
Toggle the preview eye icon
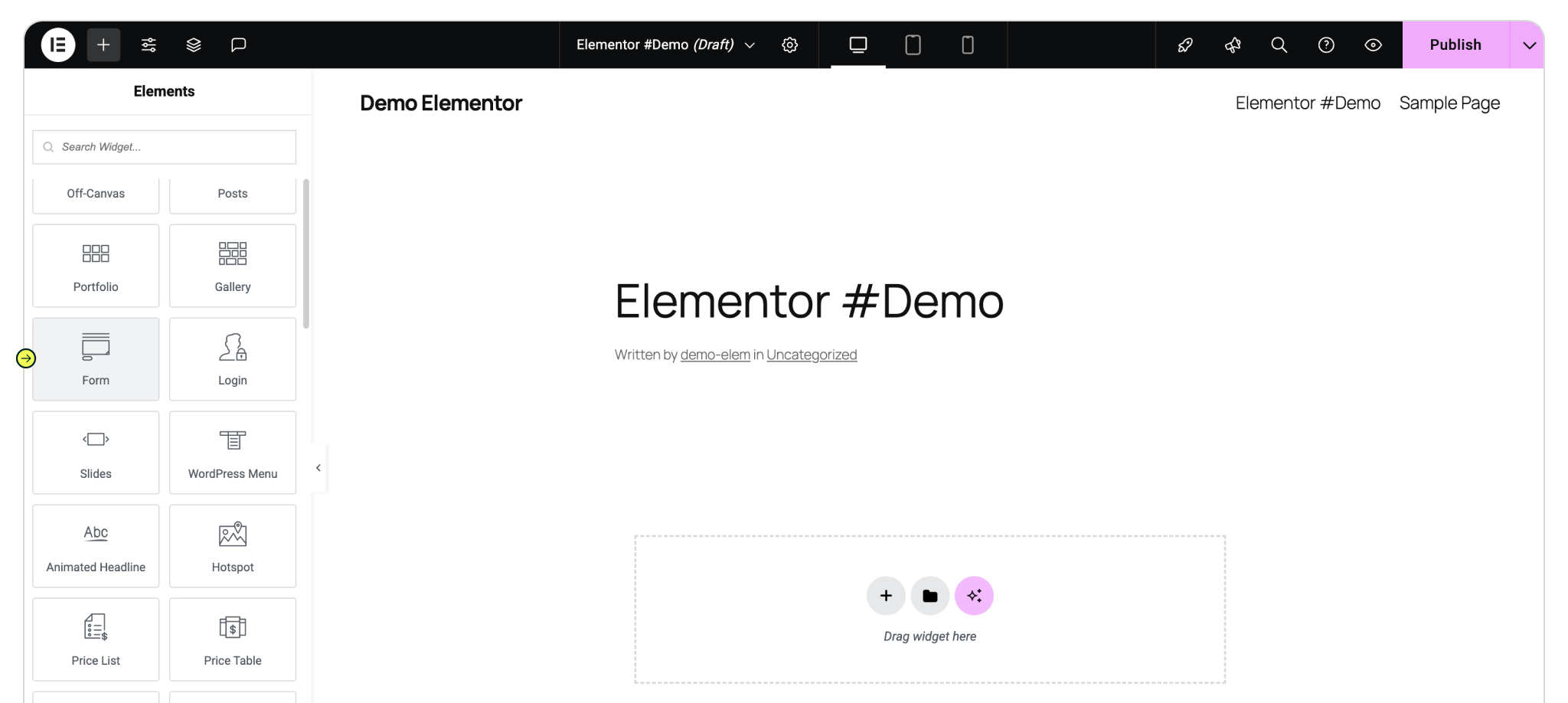[1374, 44]
